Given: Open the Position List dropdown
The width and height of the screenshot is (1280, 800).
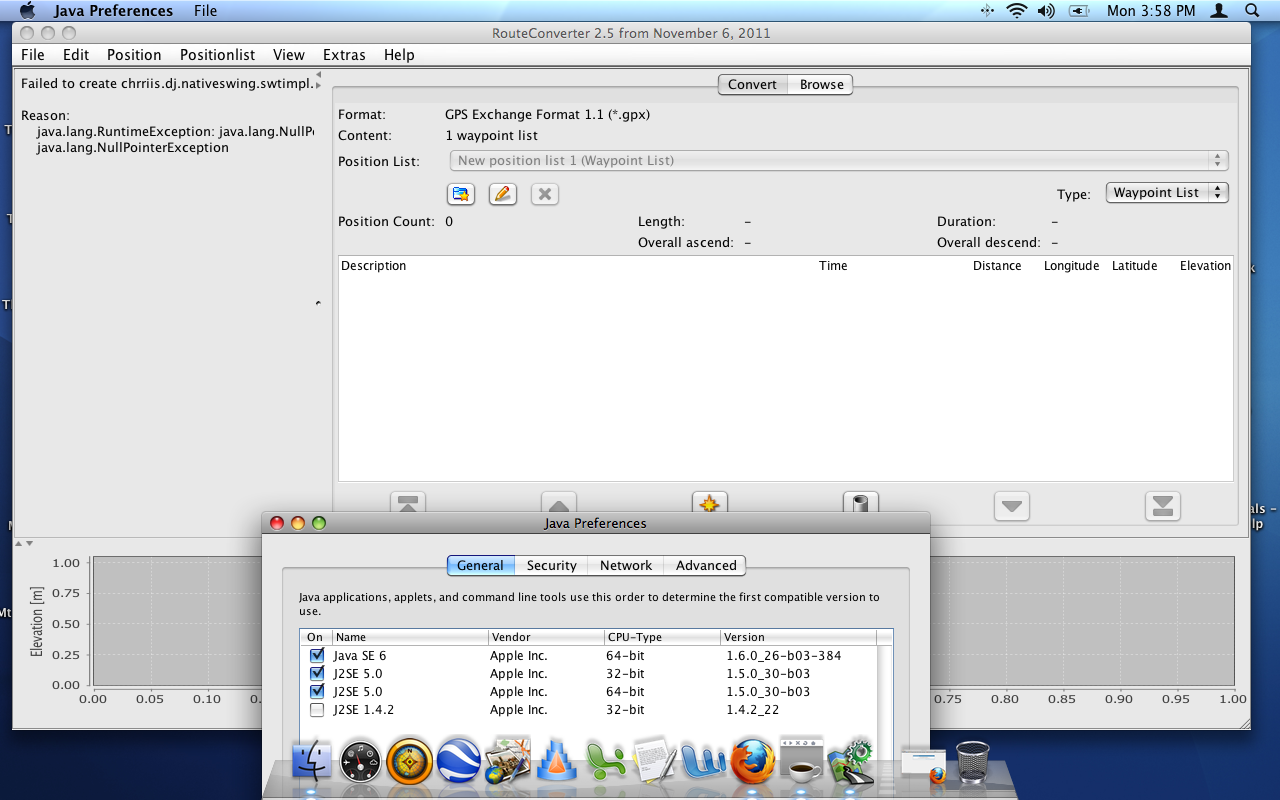Looking at the screenshot, I should (839, 160).
